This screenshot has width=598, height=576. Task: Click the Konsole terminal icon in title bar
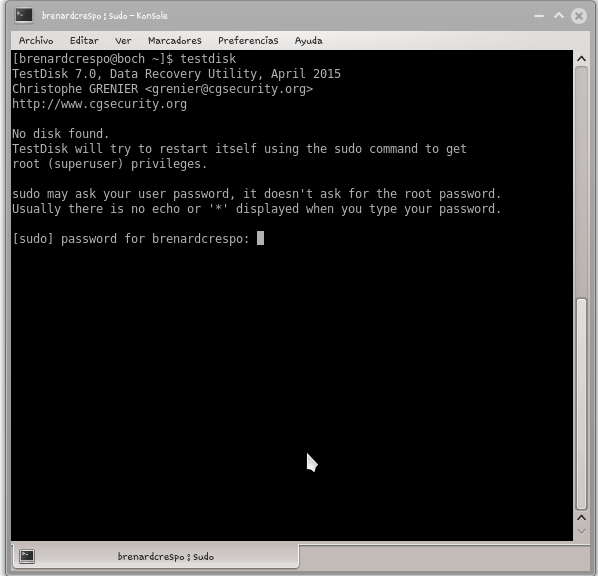point(24,16)
